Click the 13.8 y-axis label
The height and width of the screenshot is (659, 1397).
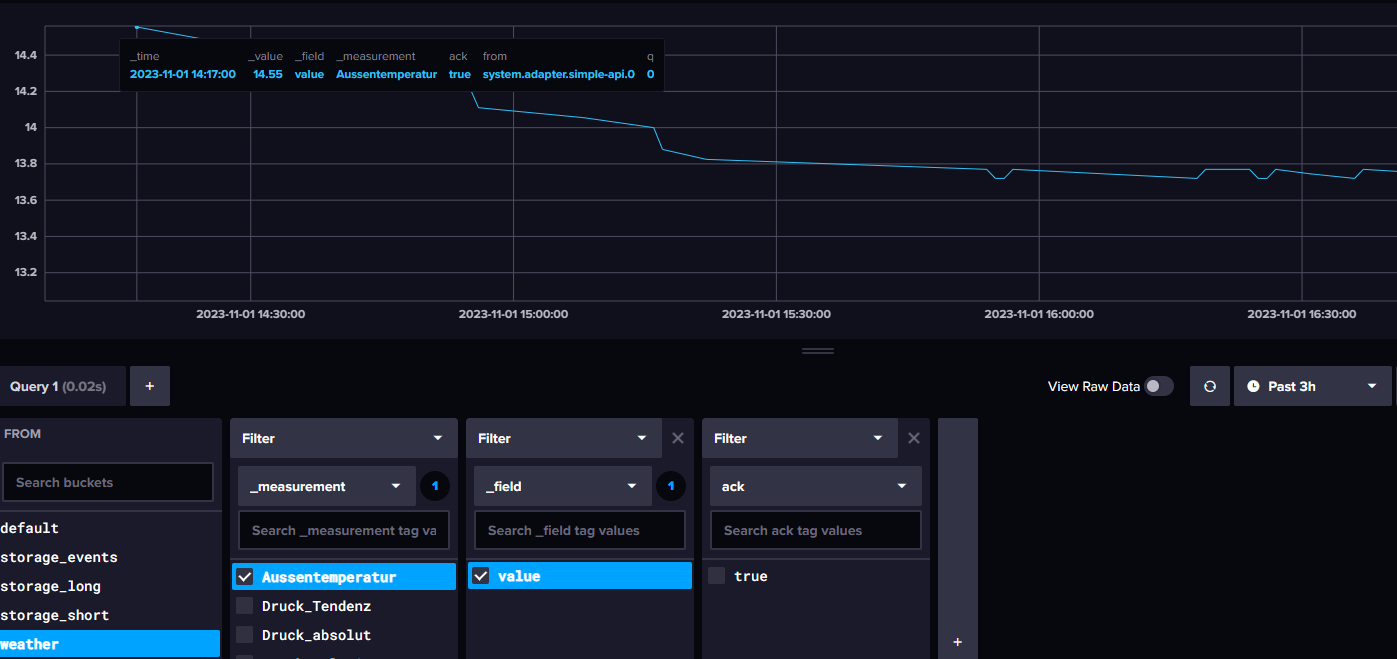click(x=25, y=164)
